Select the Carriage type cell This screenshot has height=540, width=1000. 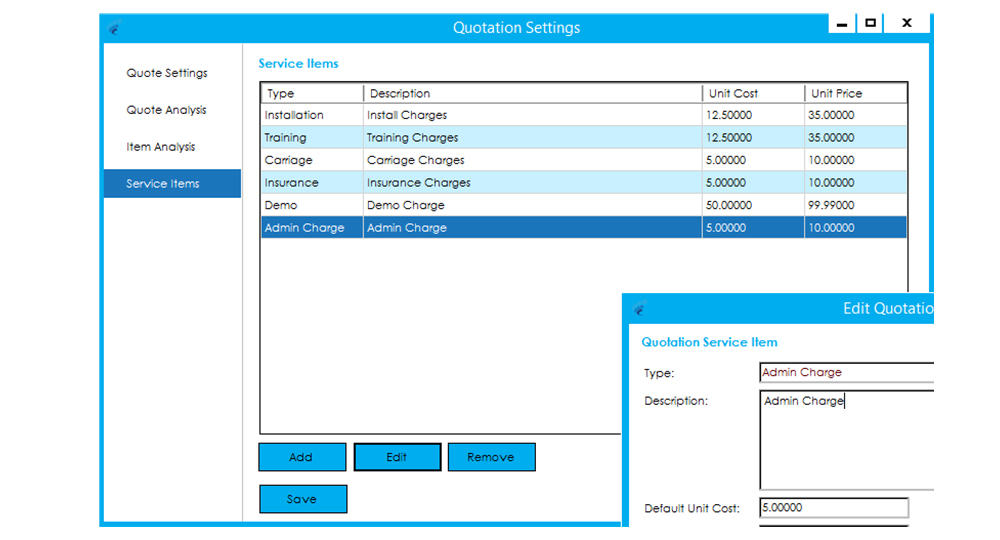(x=312, y=160)
